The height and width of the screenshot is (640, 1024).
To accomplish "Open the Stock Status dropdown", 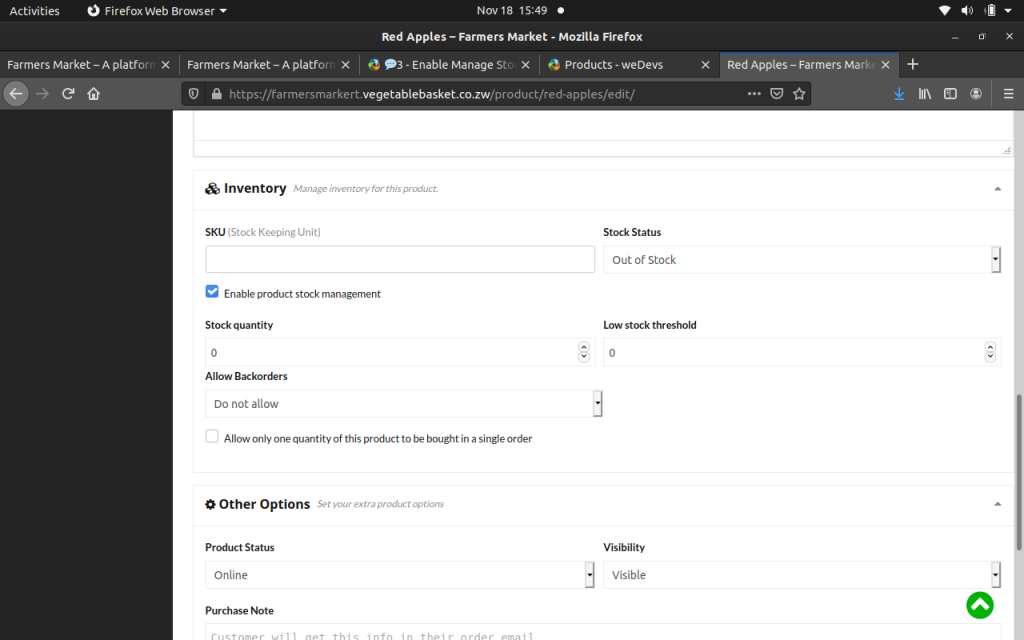I will coord(801,260).
